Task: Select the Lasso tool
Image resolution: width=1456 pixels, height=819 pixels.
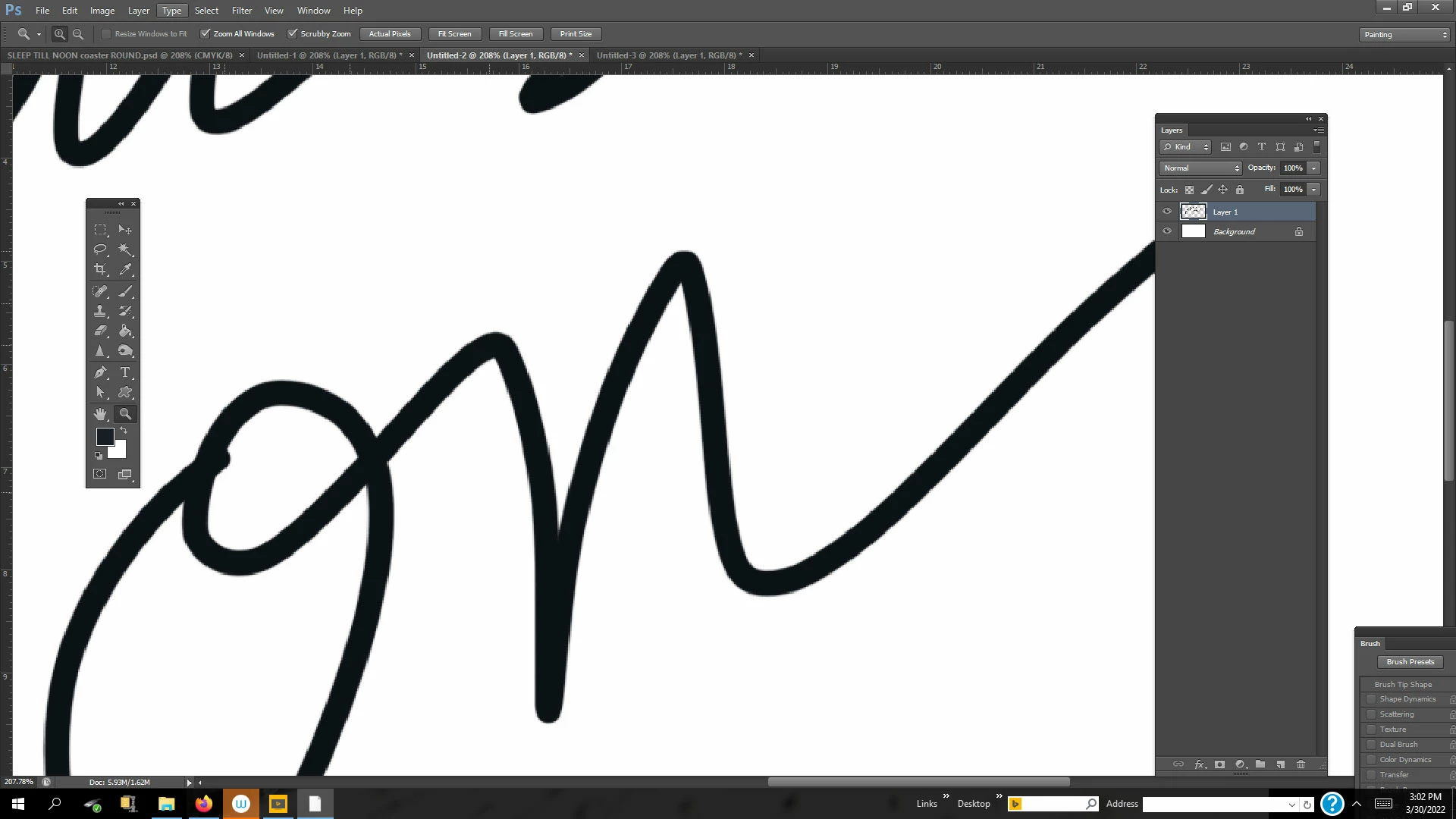Action: [x=99, y=249]
